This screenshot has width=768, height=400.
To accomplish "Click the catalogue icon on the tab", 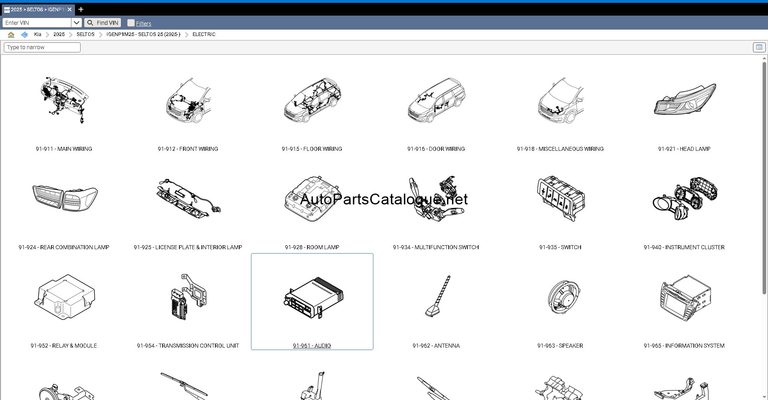I will point(7,9).
